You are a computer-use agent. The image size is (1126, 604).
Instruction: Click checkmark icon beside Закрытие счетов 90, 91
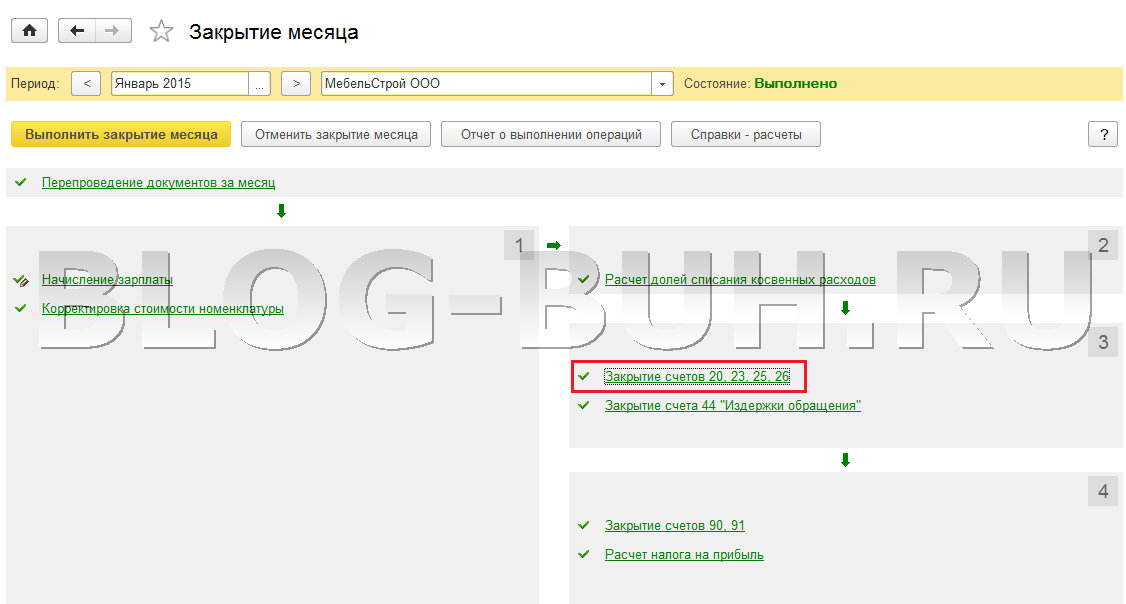pos(584,525)
